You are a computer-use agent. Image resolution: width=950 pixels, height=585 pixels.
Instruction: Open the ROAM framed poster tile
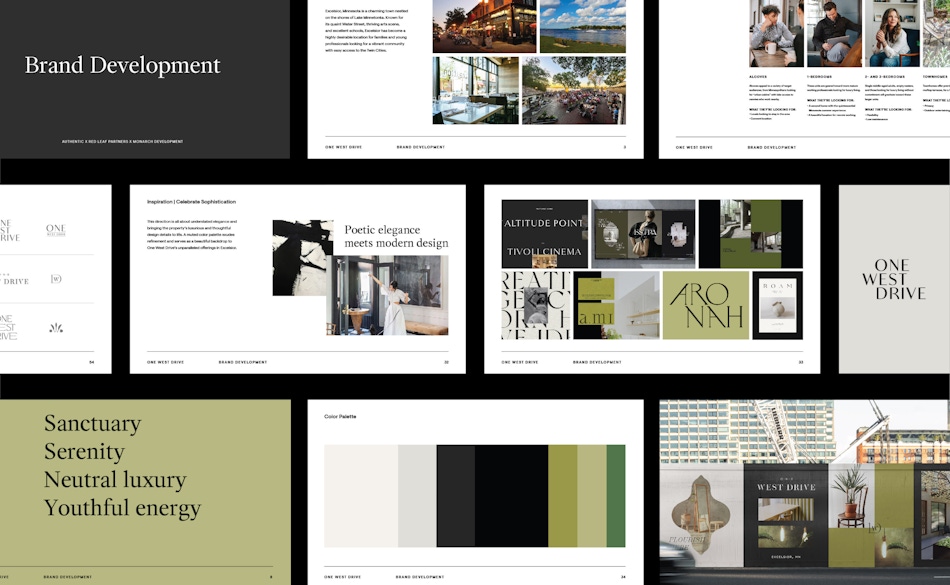point(777,305)
